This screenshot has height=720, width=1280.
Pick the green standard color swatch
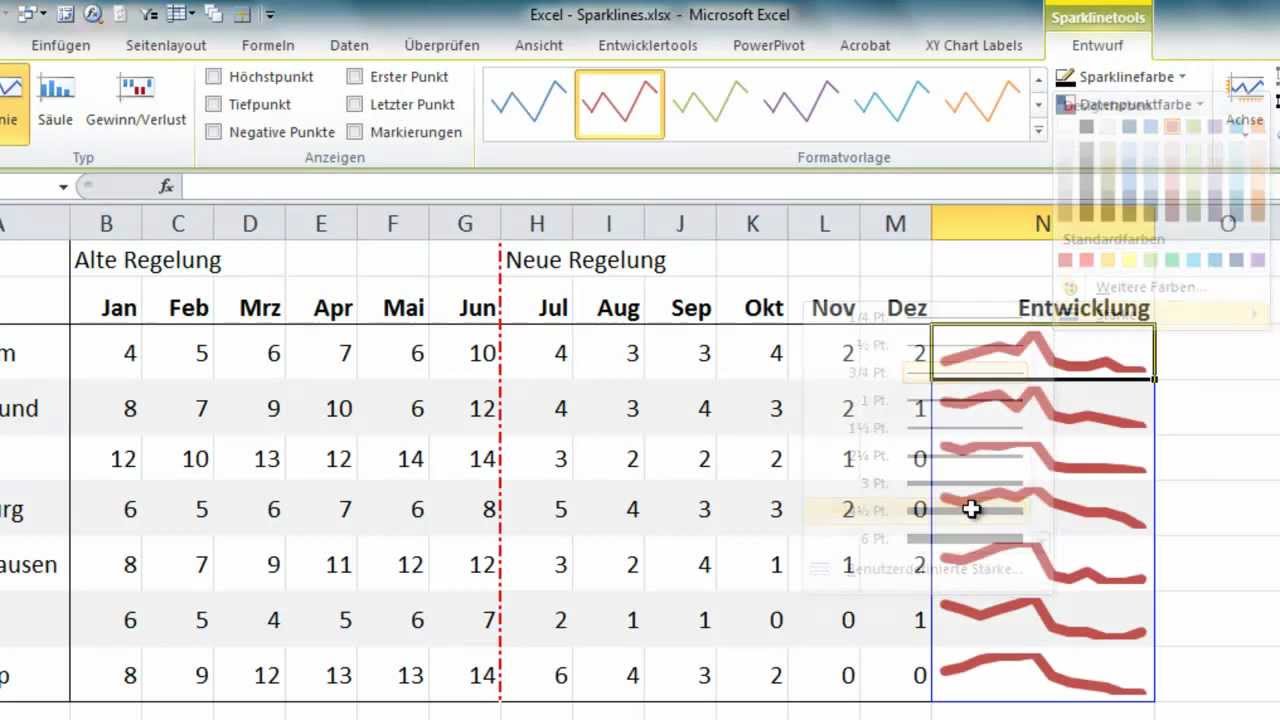pyautogui.click(x=1172, y=260)
